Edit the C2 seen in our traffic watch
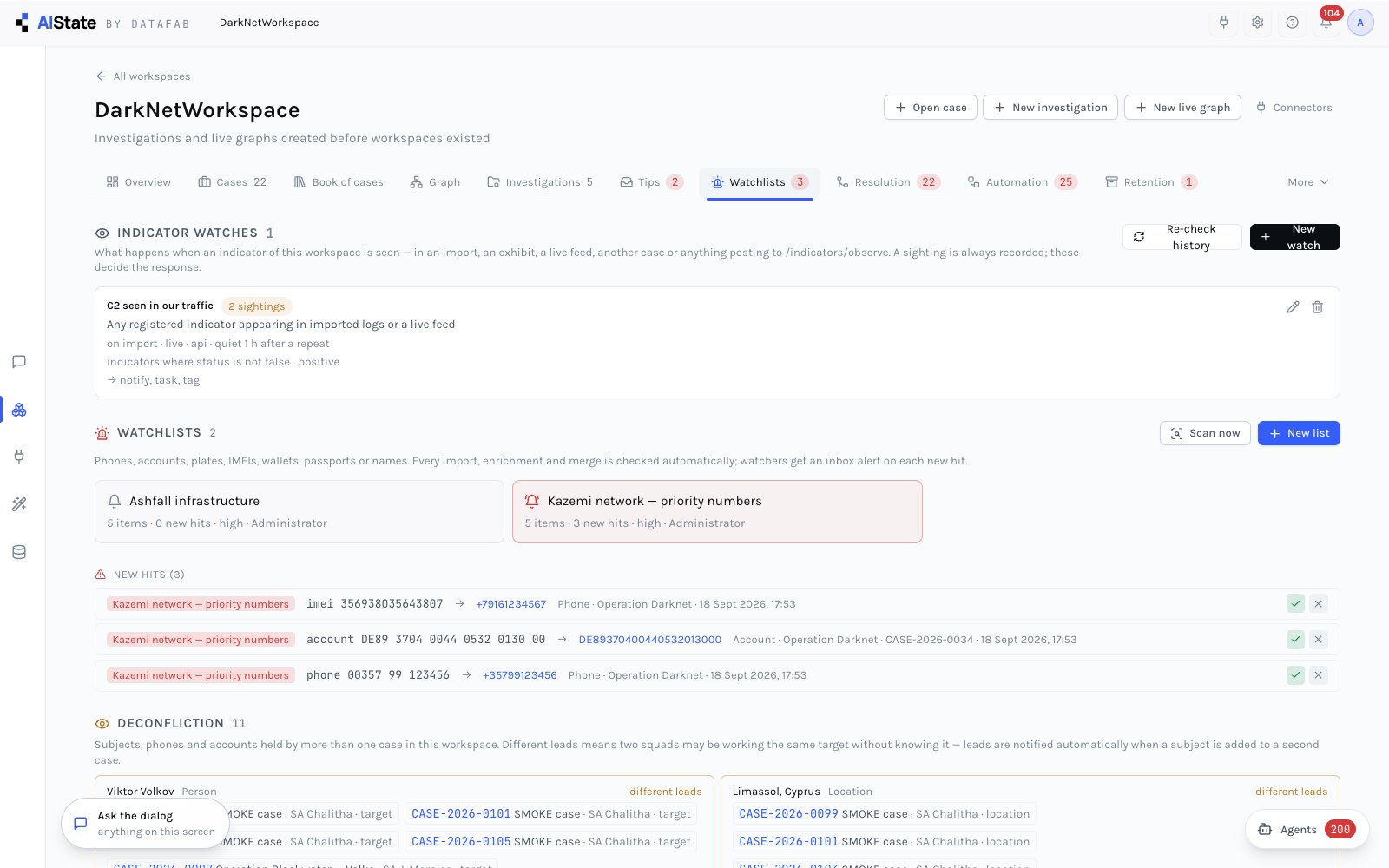The image size is (1389, 868). [1293, 307]
